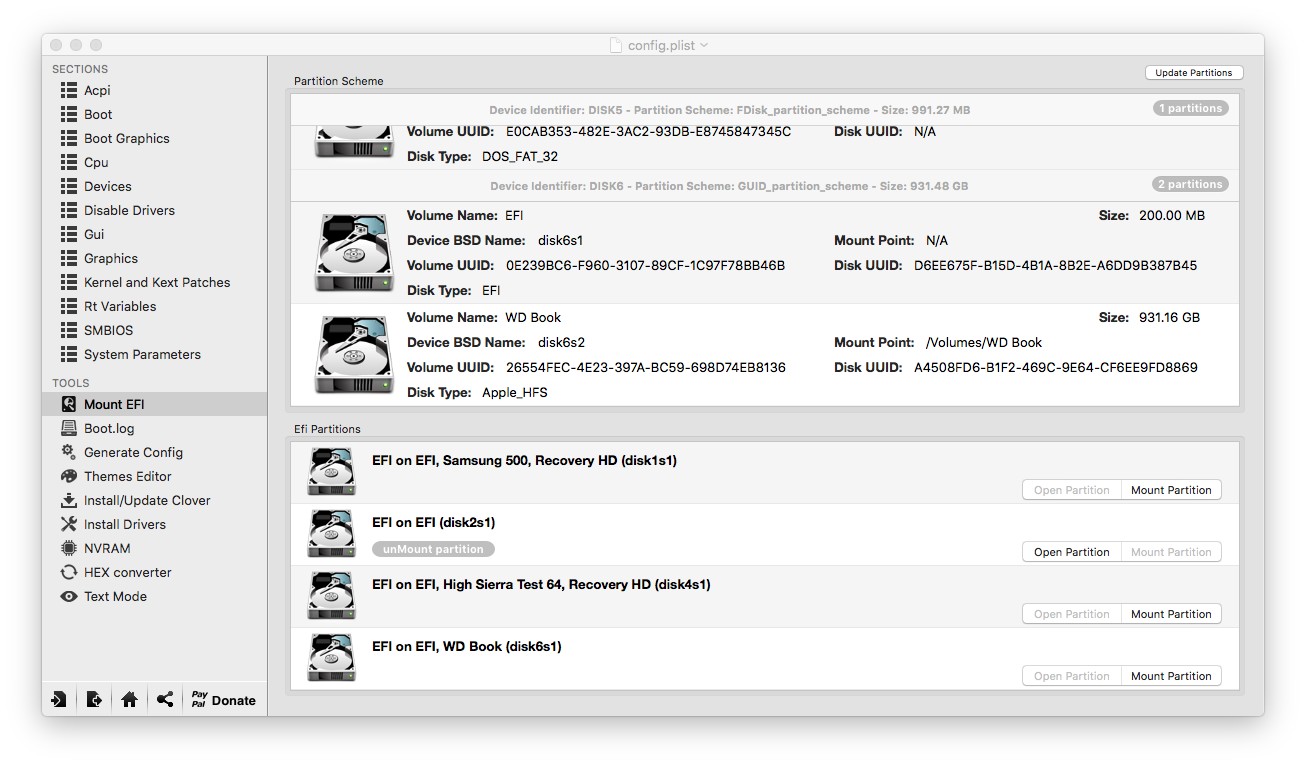Mount Partition for High Sierra Test 64 (disk4s1)
The width and height of the screenshot is (1306, 766).
click(x=1171, y=614)
